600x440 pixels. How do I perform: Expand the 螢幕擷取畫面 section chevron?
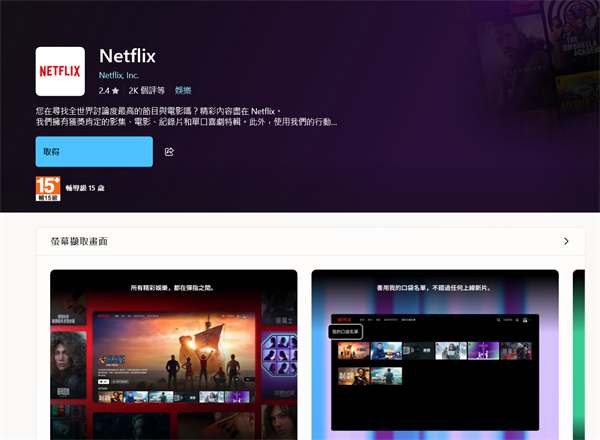click(x=566, y=241)
